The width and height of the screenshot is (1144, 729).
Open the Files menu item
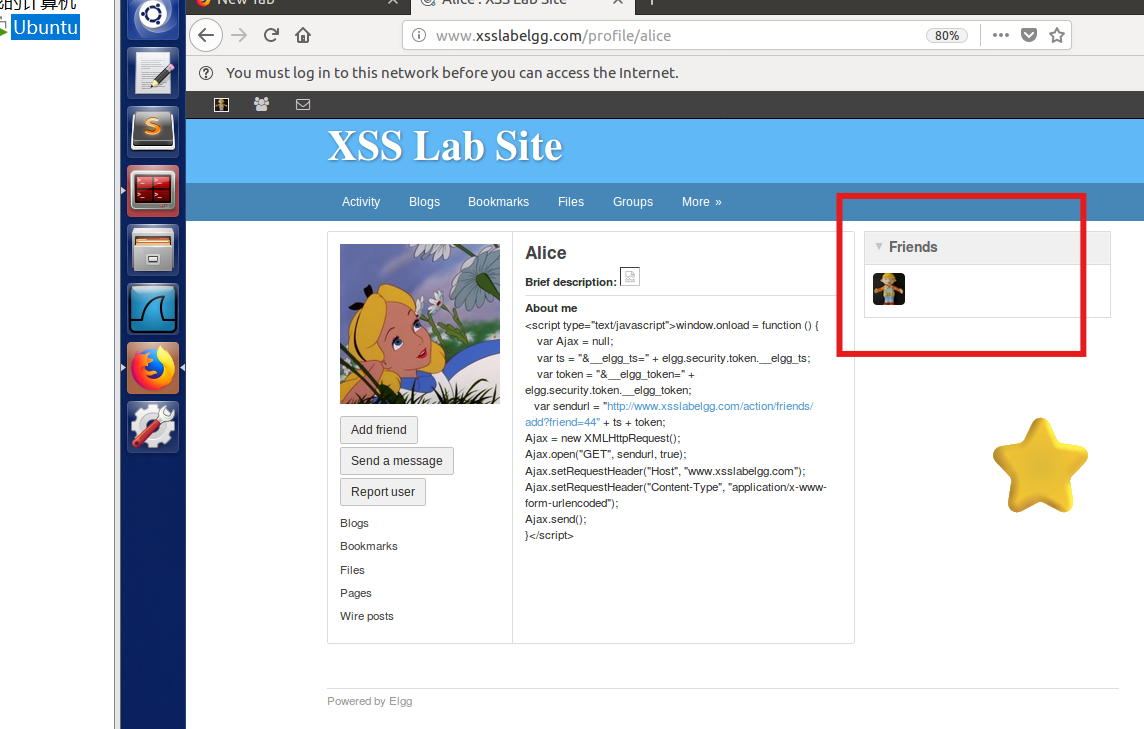571,202
